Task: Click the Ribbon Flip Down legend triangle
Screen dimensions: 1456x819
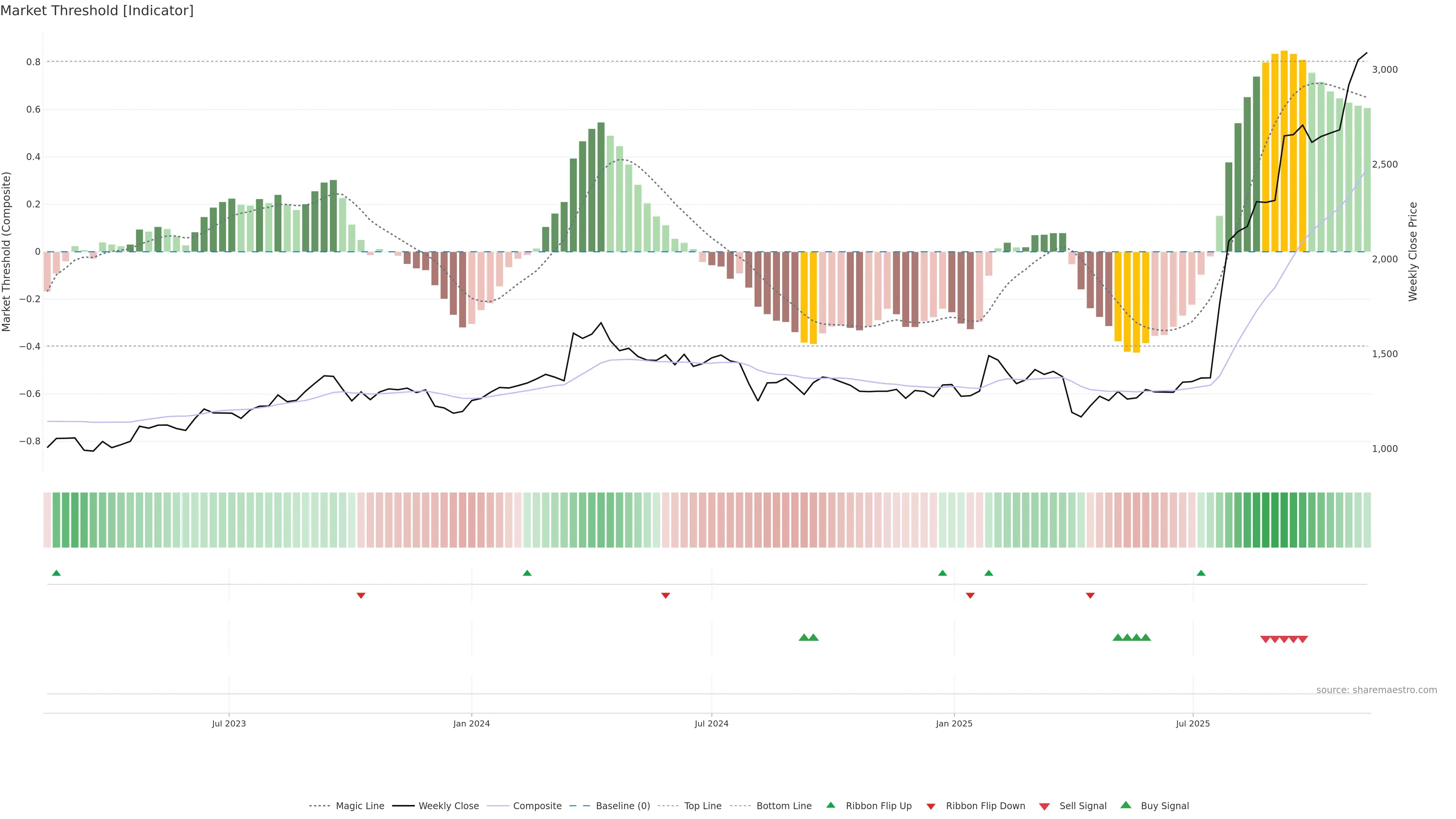Action: click(931, 806)
